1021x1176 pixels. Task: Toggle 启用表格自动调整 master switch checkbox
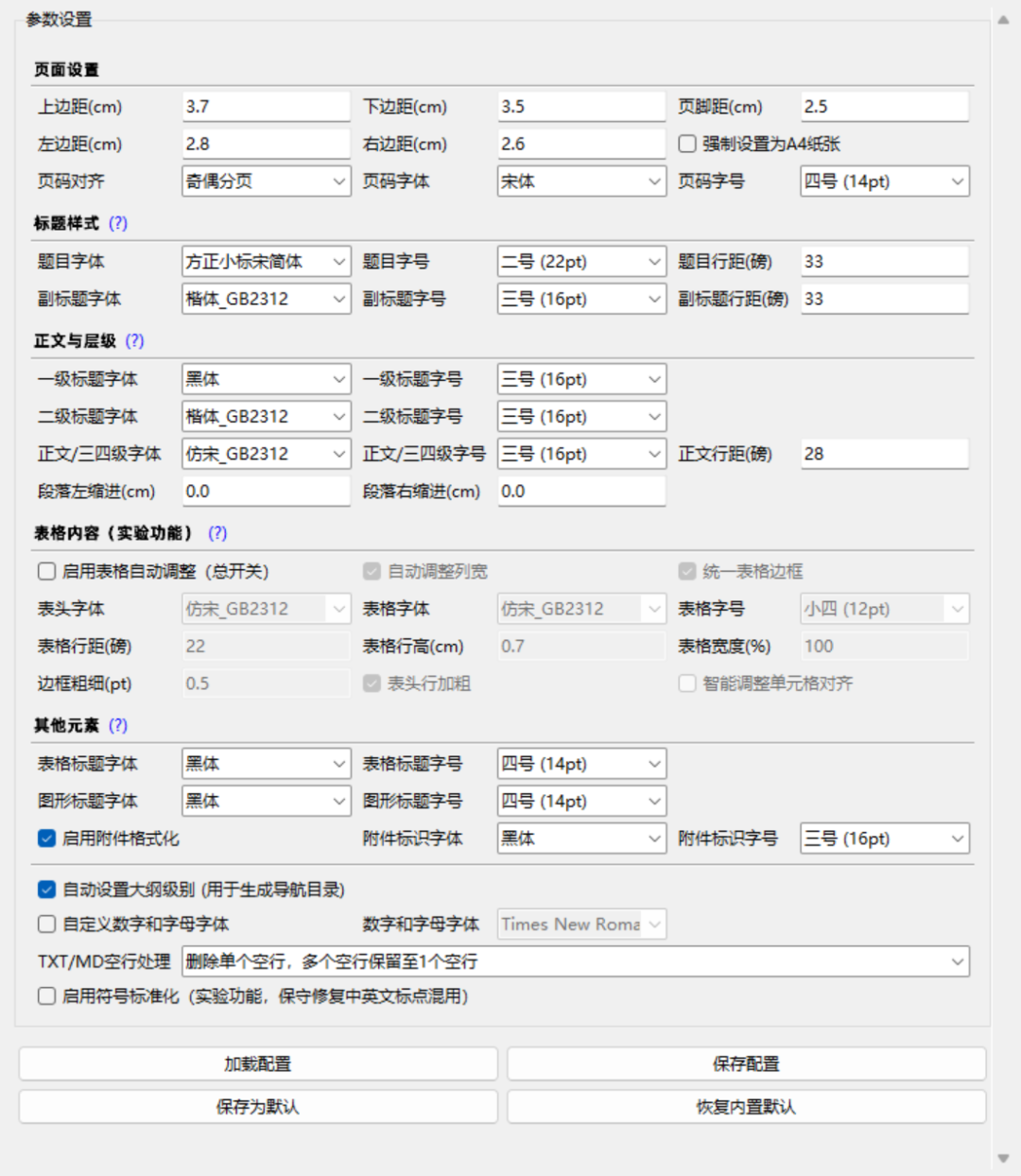[46, 571]
